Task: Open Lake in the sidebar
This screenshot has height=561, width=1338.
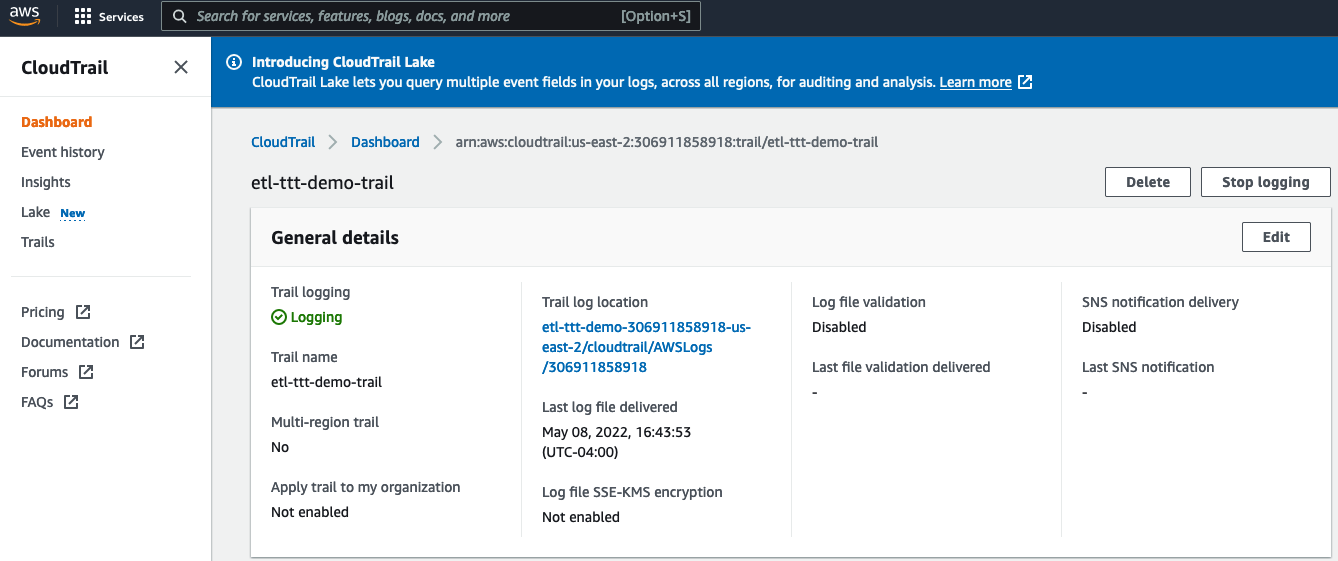Action: point(36,212)
